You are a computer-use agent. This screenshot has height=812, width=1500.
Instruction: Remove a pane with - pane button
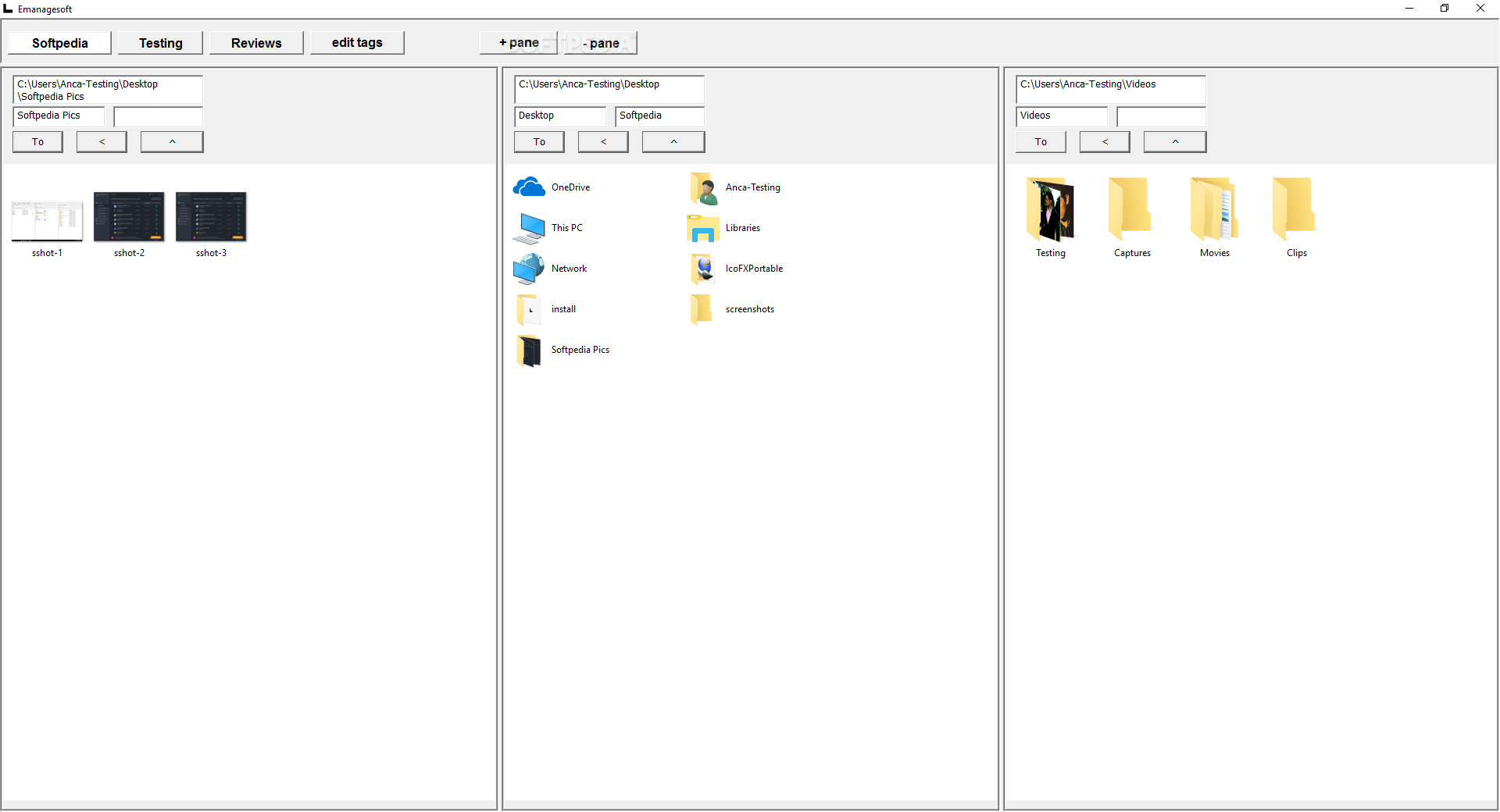pos(601,43)
